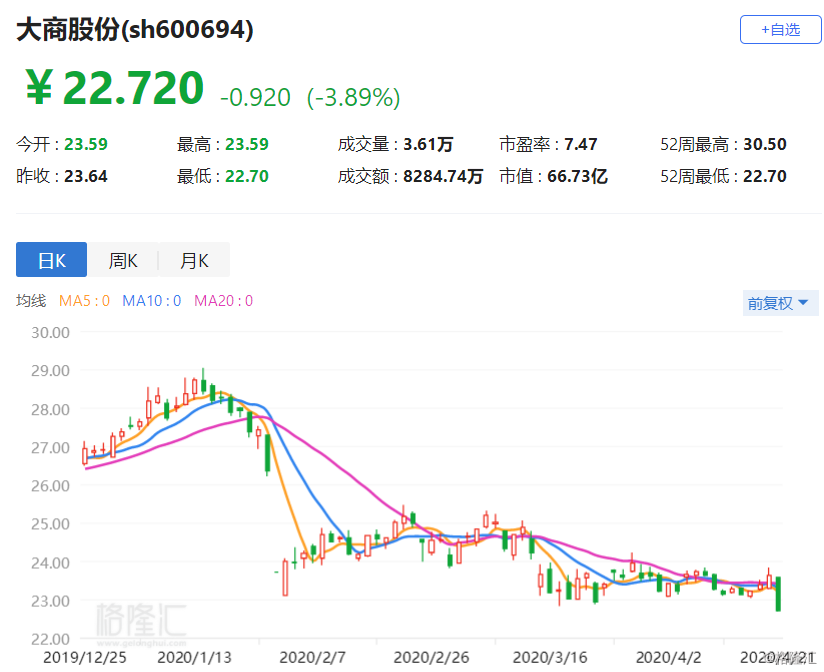Viewport: 824px width, 672px height.
Task: Select the MA5 : 0 moving average label
Action: pos(84,301)
